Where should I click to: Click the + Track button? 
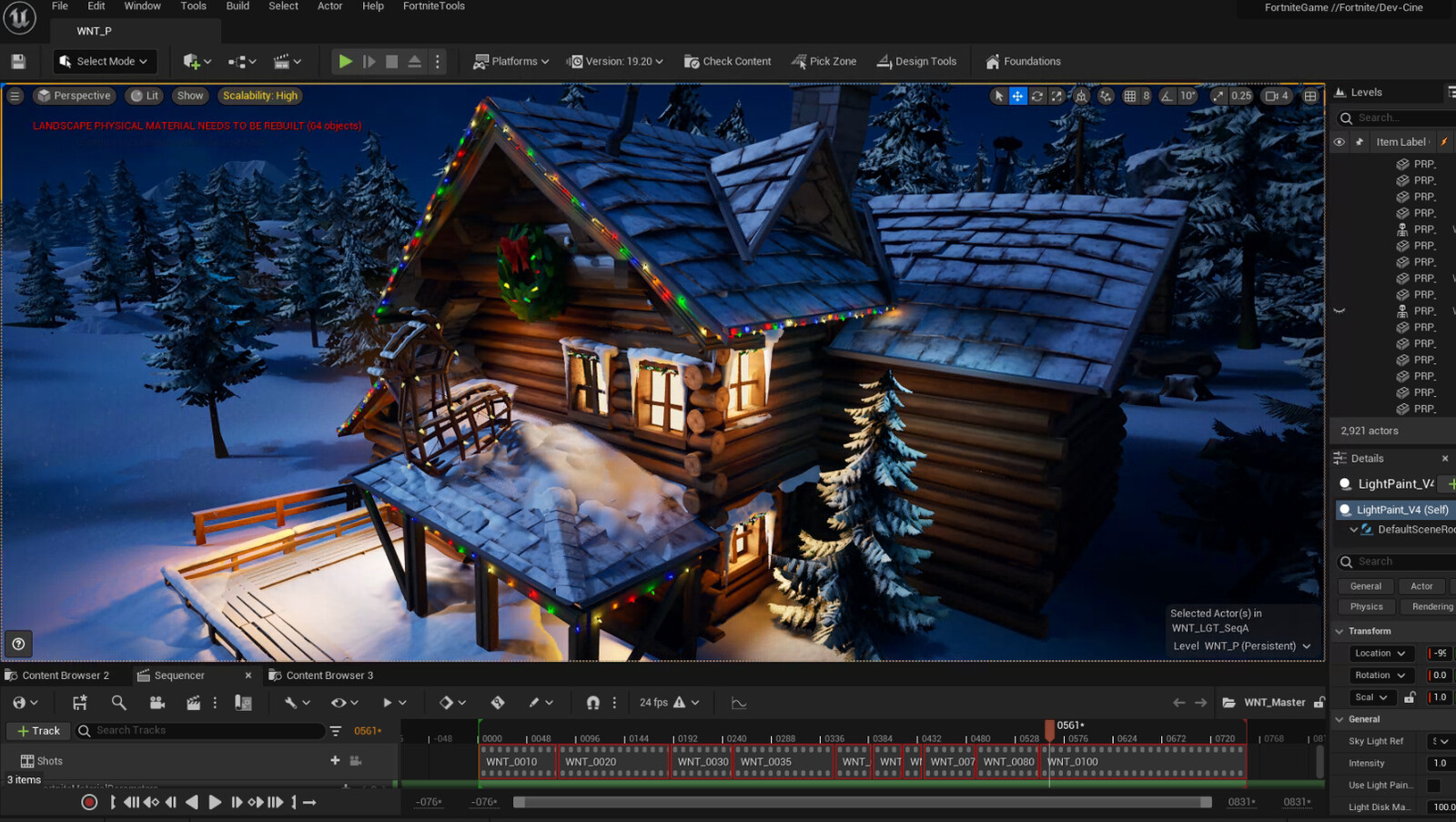[x=38, y=730]
